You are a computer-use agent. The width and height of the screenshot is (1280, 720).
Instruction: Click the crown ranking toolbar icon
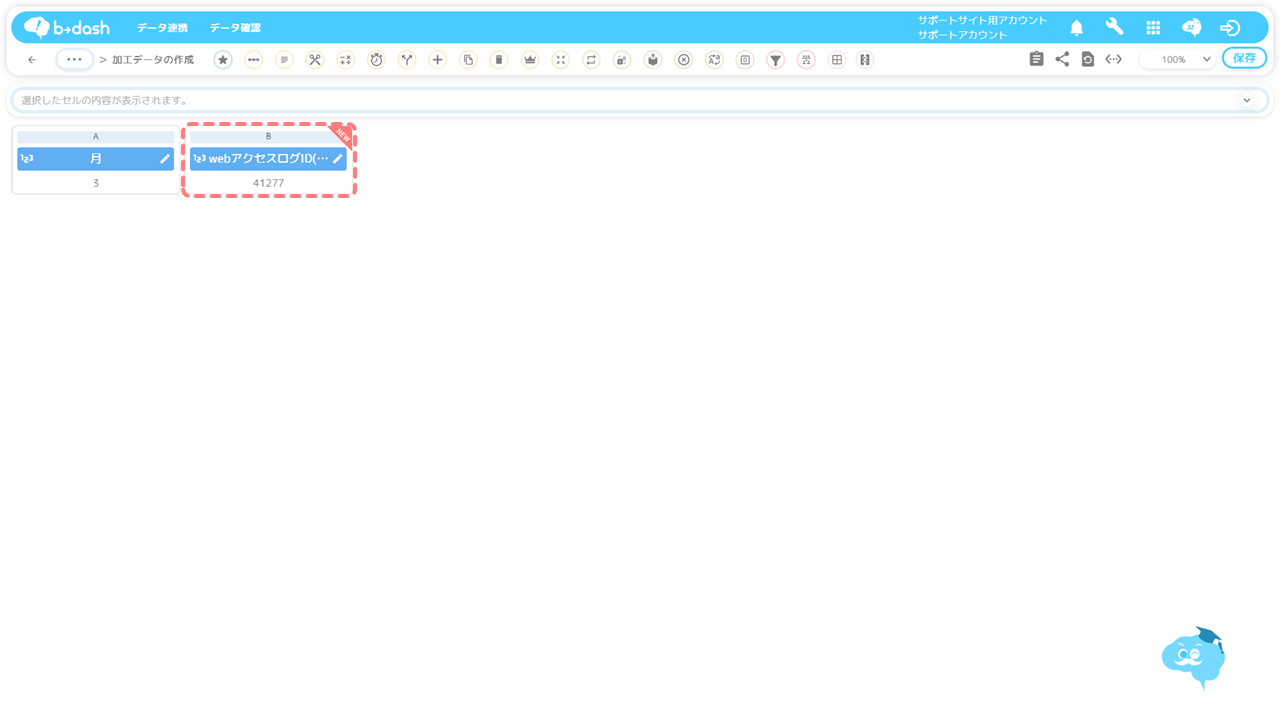[x=530, y=60]
